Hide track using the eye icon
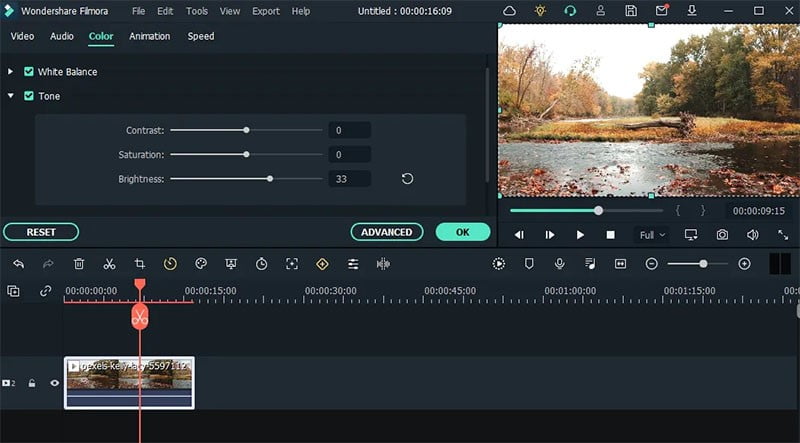The width and height of the screenshot is (800, 443). (55, 383)
